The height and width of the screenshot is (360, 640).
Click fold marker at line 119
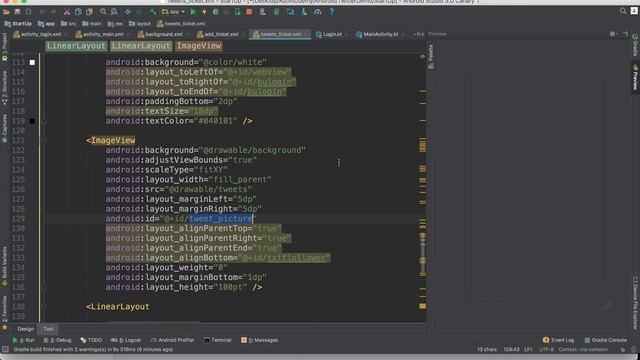(44, 121)
